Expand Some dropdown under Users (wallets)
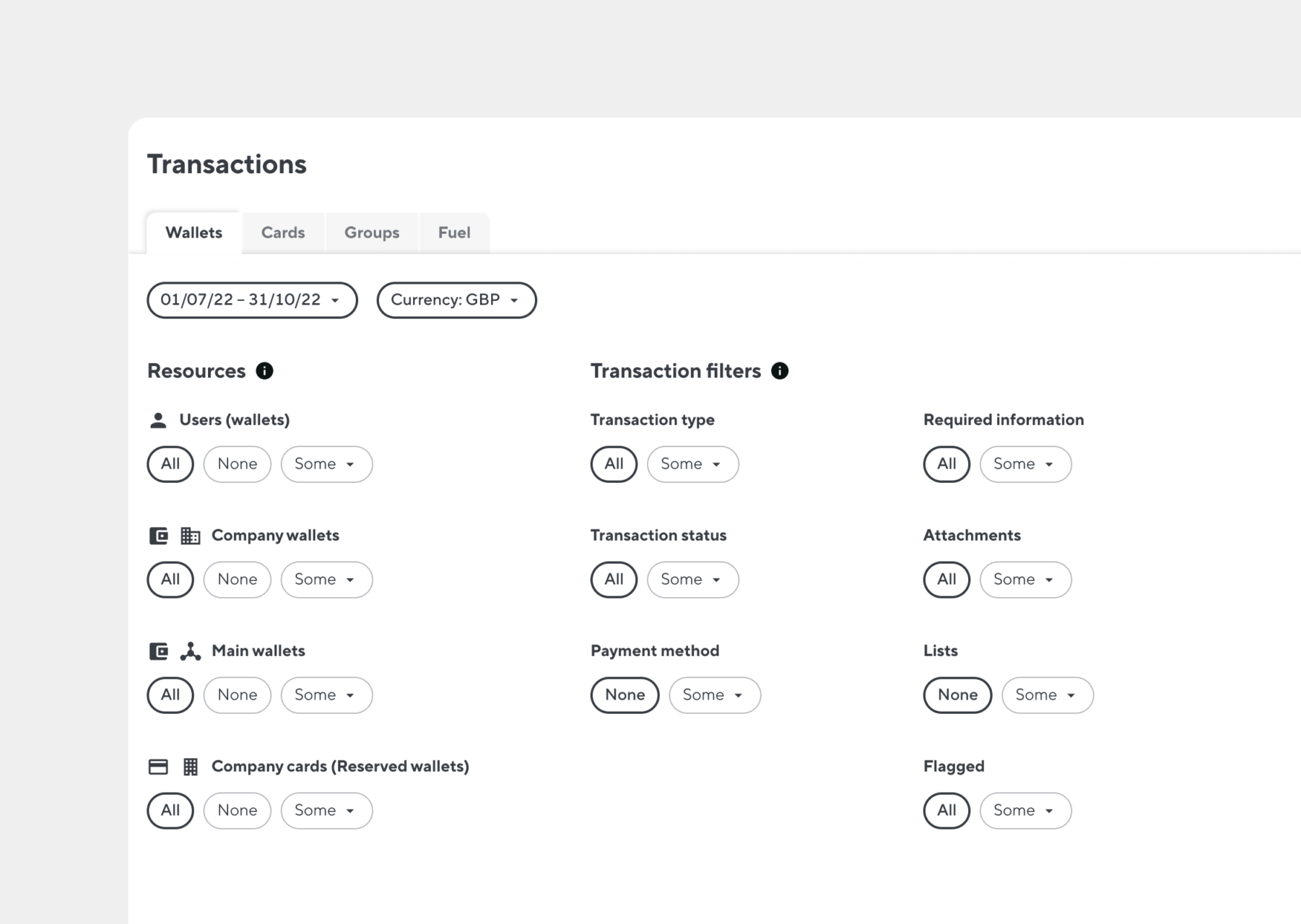 click(326, 464)
